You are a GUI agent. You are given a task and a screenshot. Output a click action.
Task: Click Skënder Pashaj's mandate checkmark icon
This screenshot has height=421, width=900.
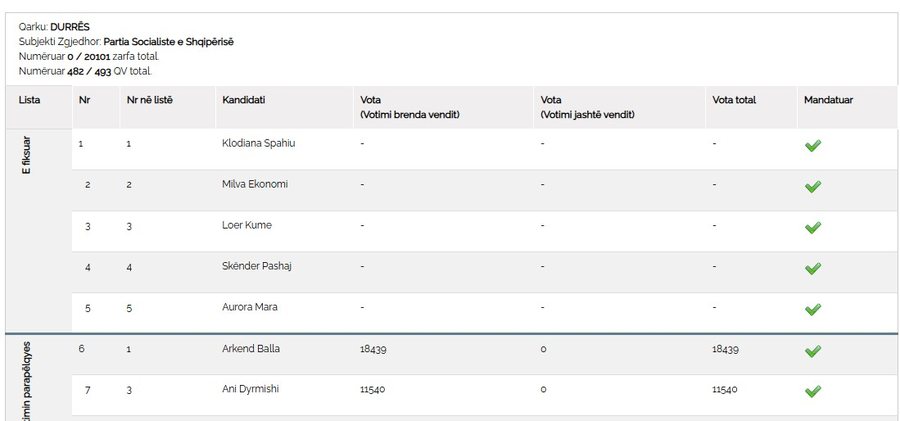[x=813, y=269]
